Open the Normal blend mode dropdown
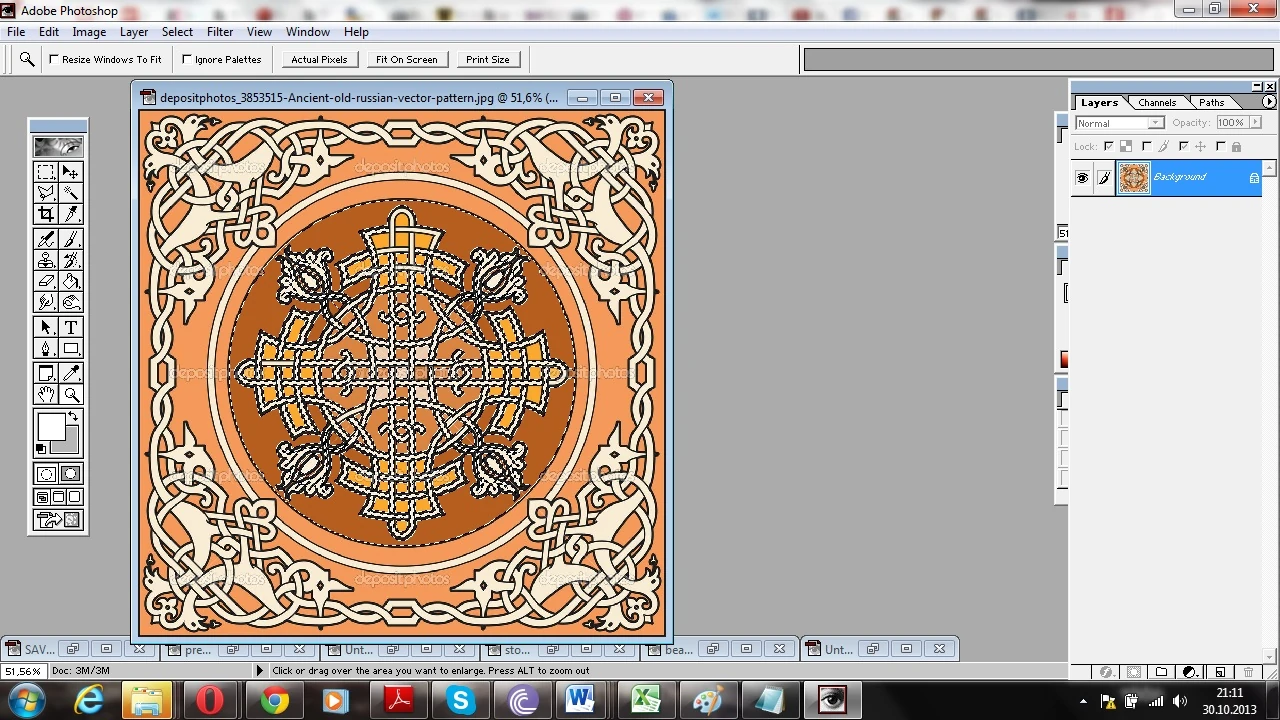1280x720 pixels. pyautogui.click(x=1119, y=123)
